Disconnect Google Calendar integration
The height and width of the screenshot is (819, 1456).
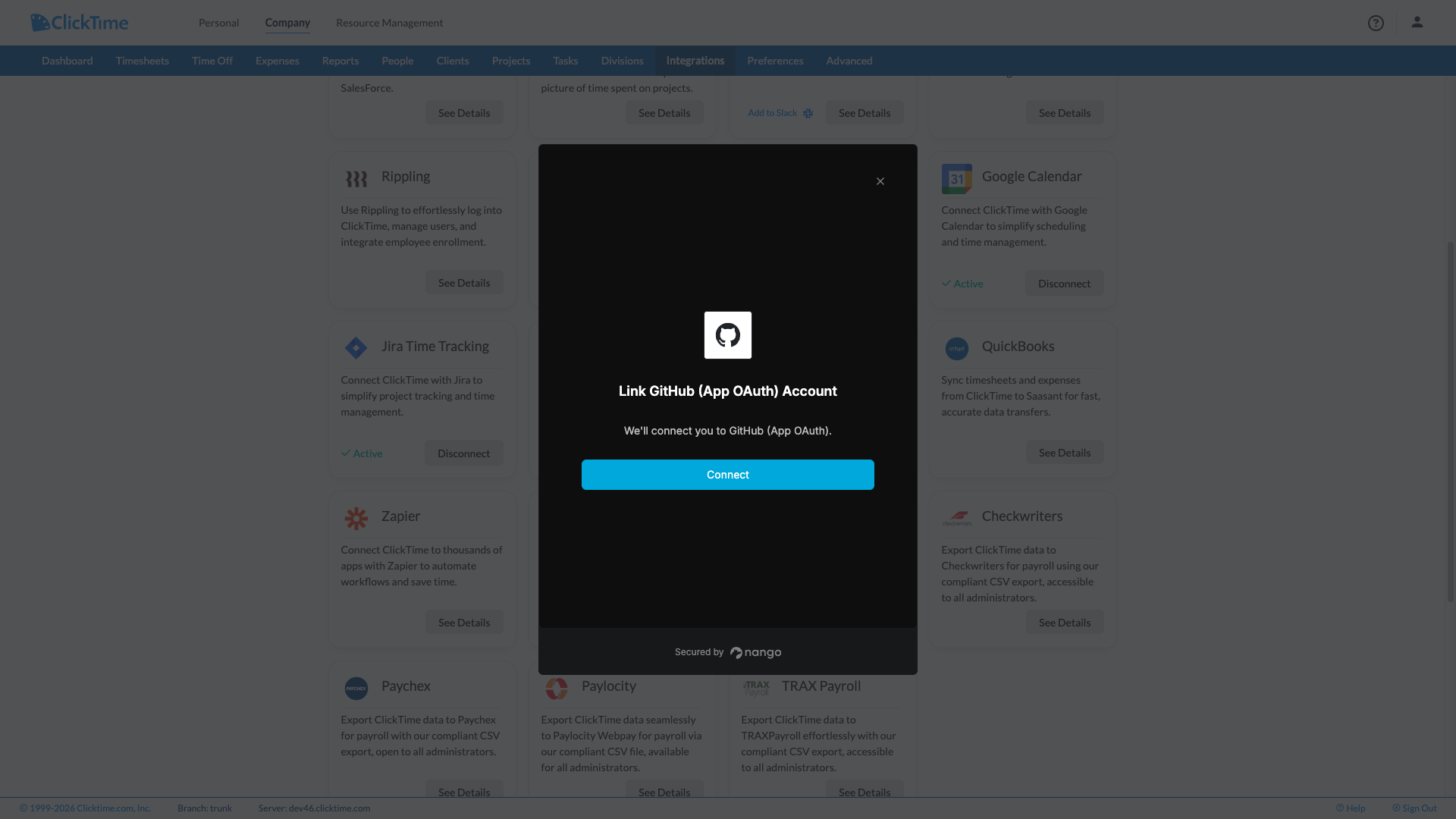1065,283
